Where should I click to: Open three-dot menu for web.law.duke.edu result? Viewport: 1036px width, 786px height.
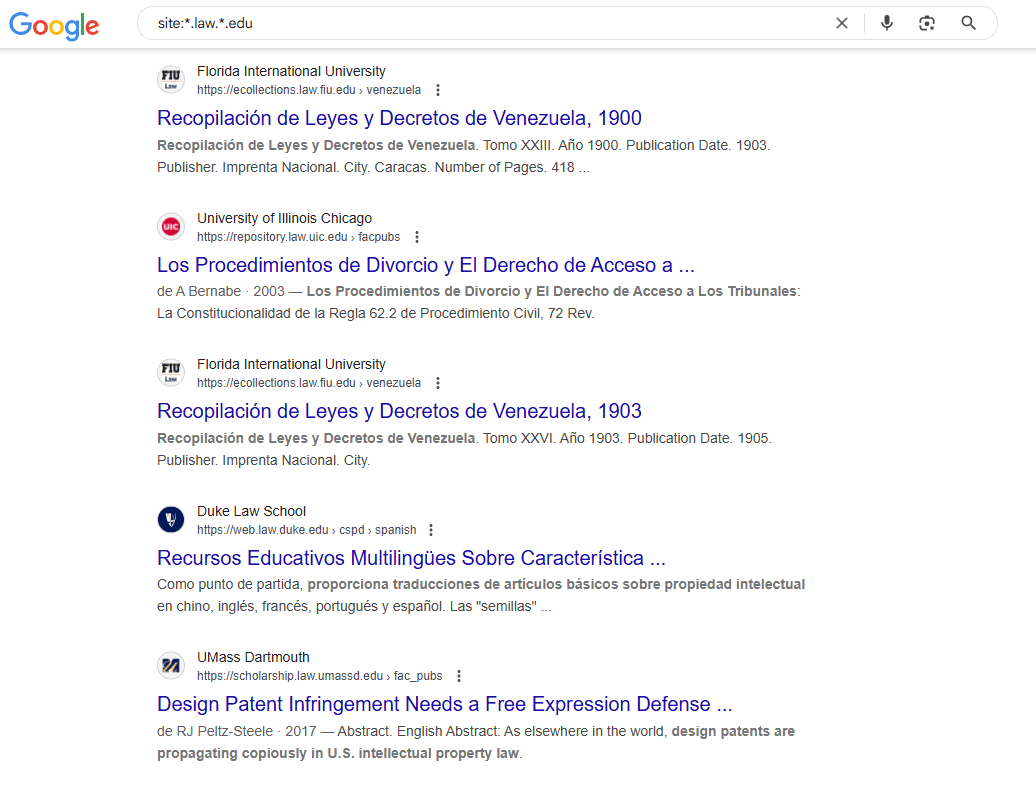point(431,530)
